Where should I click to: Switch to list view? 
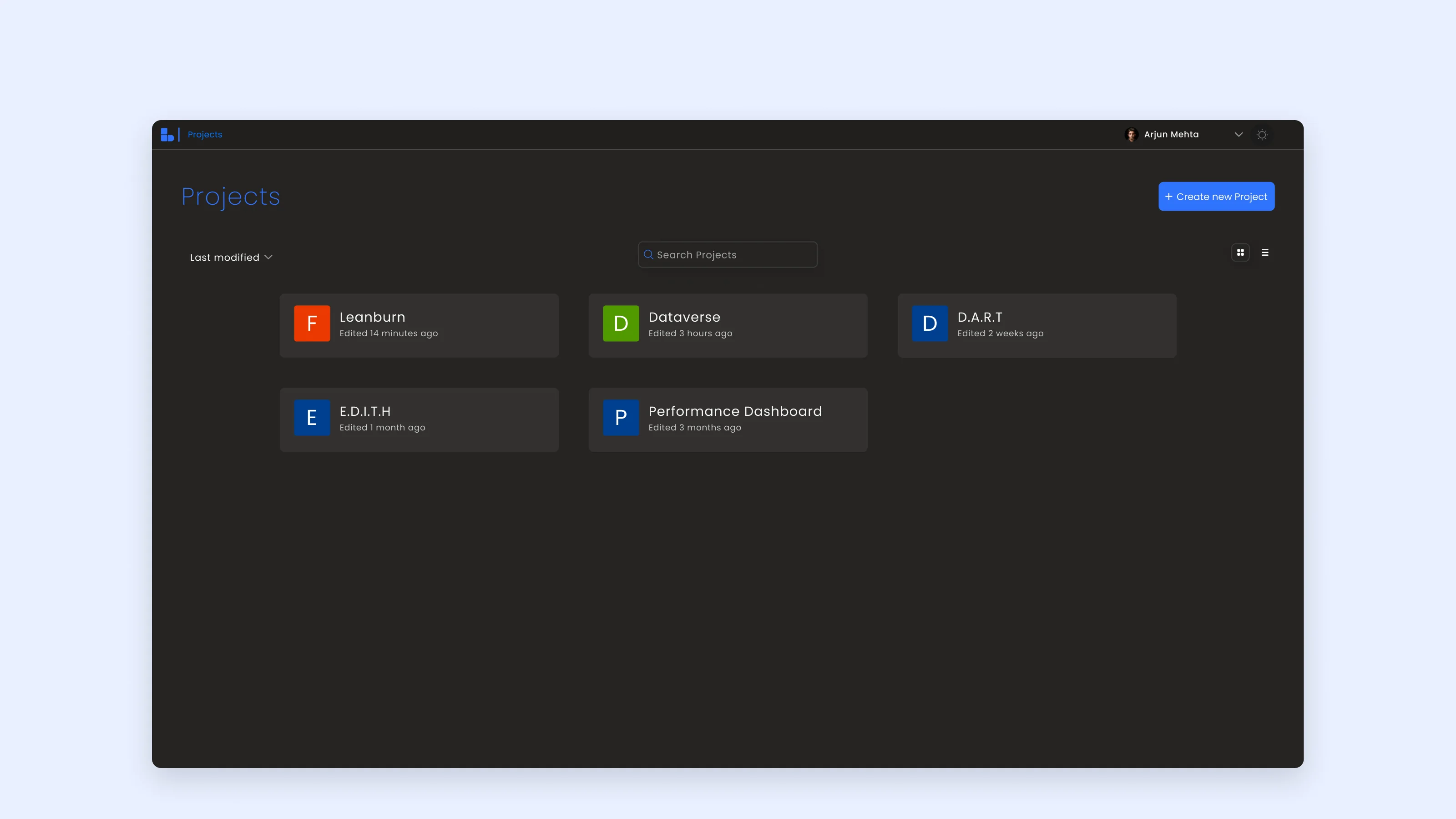pyautogui.click(x=1265, y=253)
